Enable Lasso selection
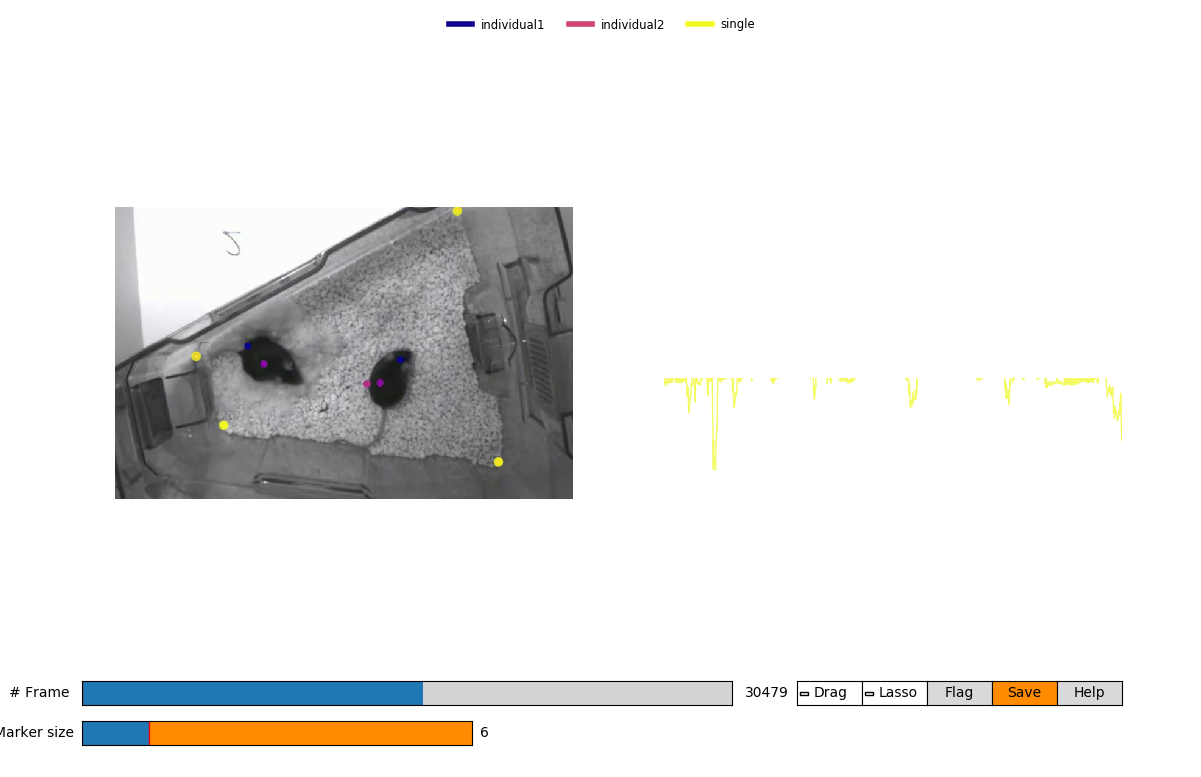1201x777 pixels. [x=893, y=692]
